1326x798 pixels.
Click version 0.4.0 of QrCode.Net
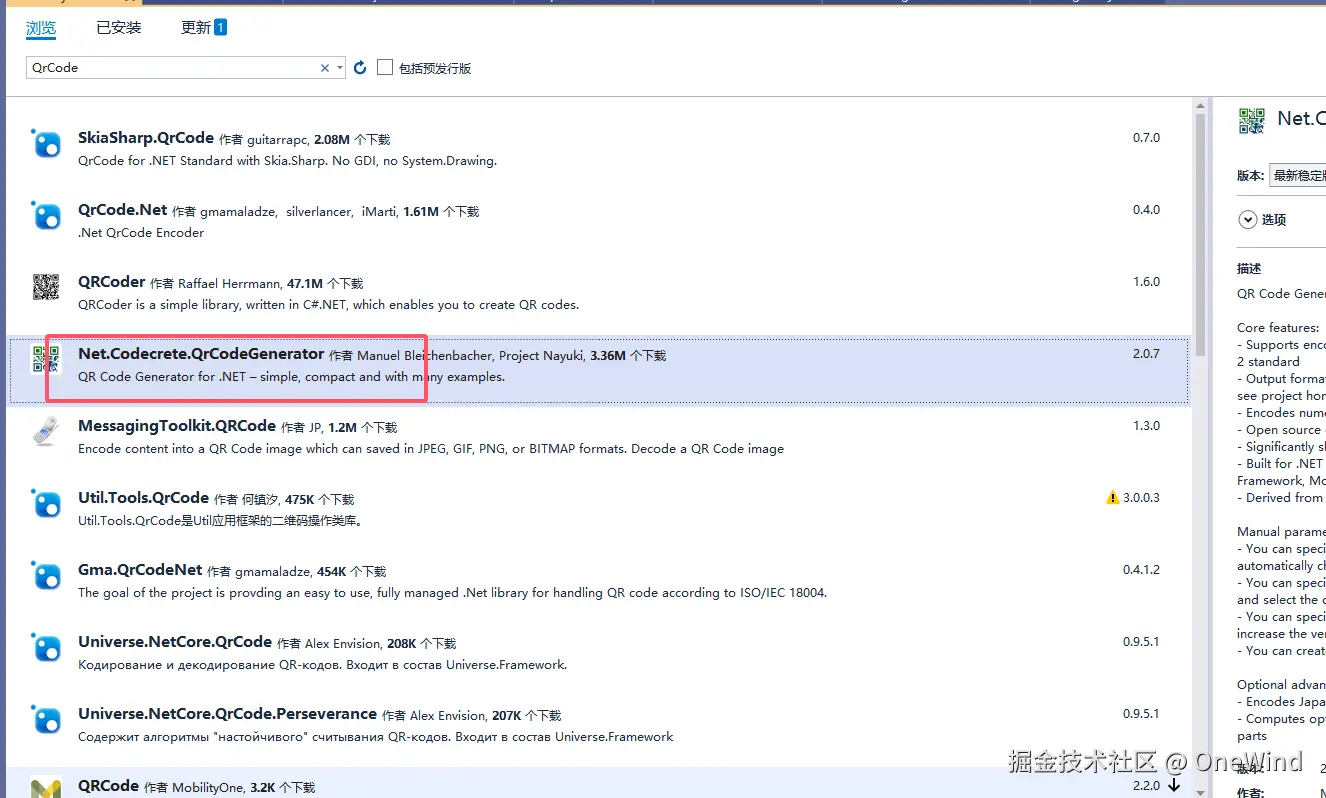point(1146,210)
